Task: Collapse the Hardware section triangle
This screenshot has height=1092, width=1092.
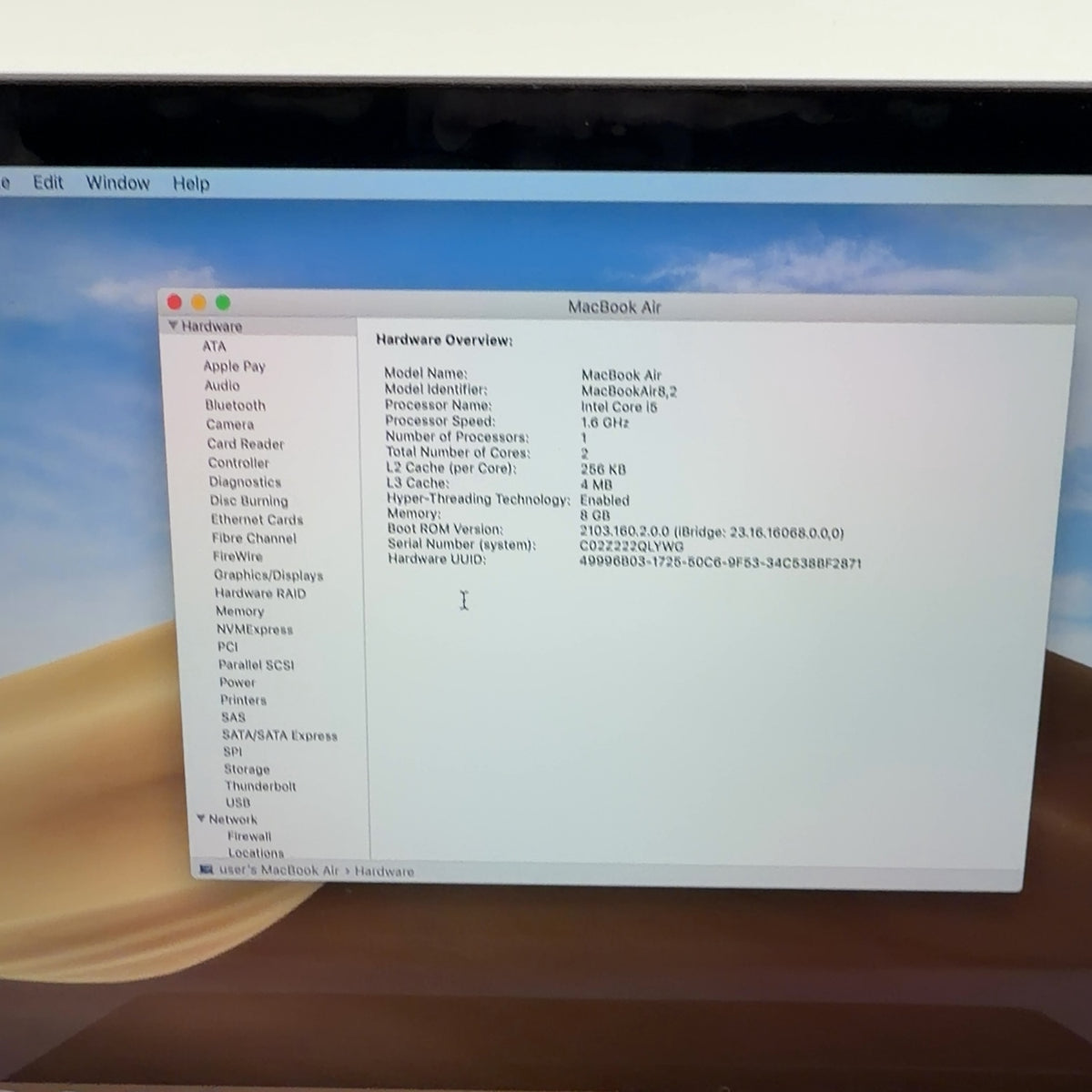Action: [173, 326]
